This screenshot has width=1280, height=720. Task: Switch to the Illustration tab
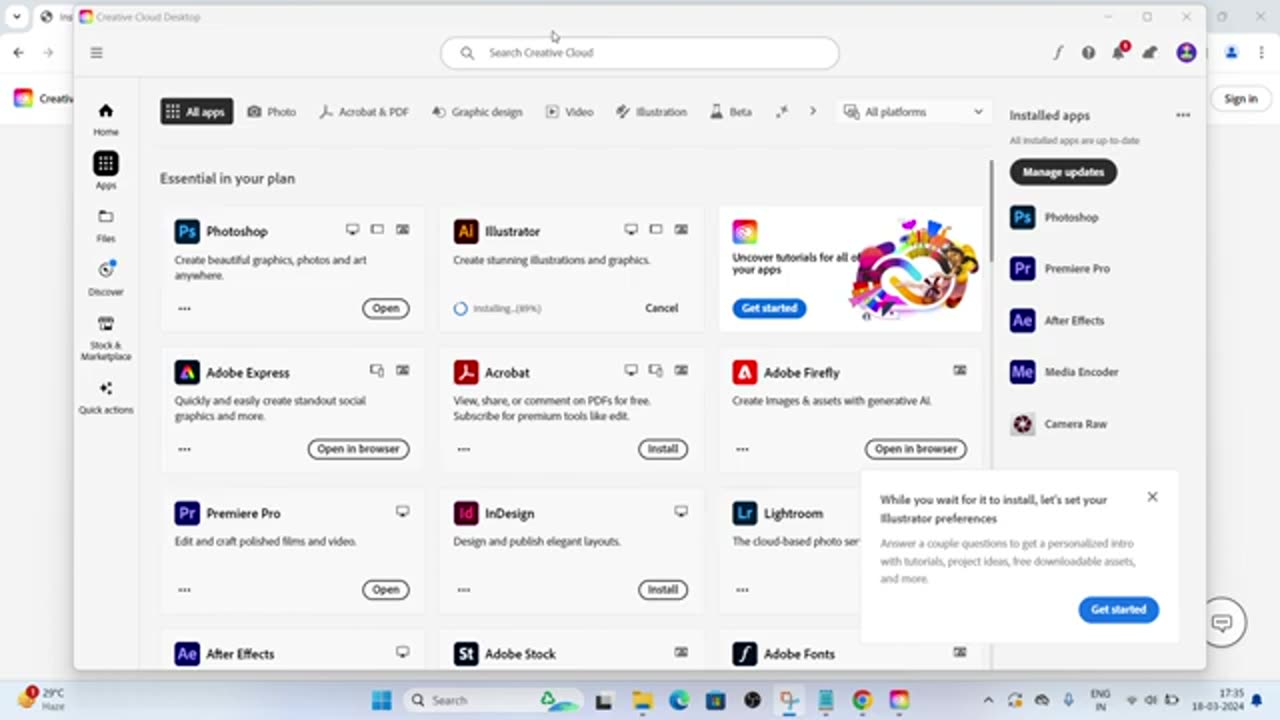click(651, 112)
